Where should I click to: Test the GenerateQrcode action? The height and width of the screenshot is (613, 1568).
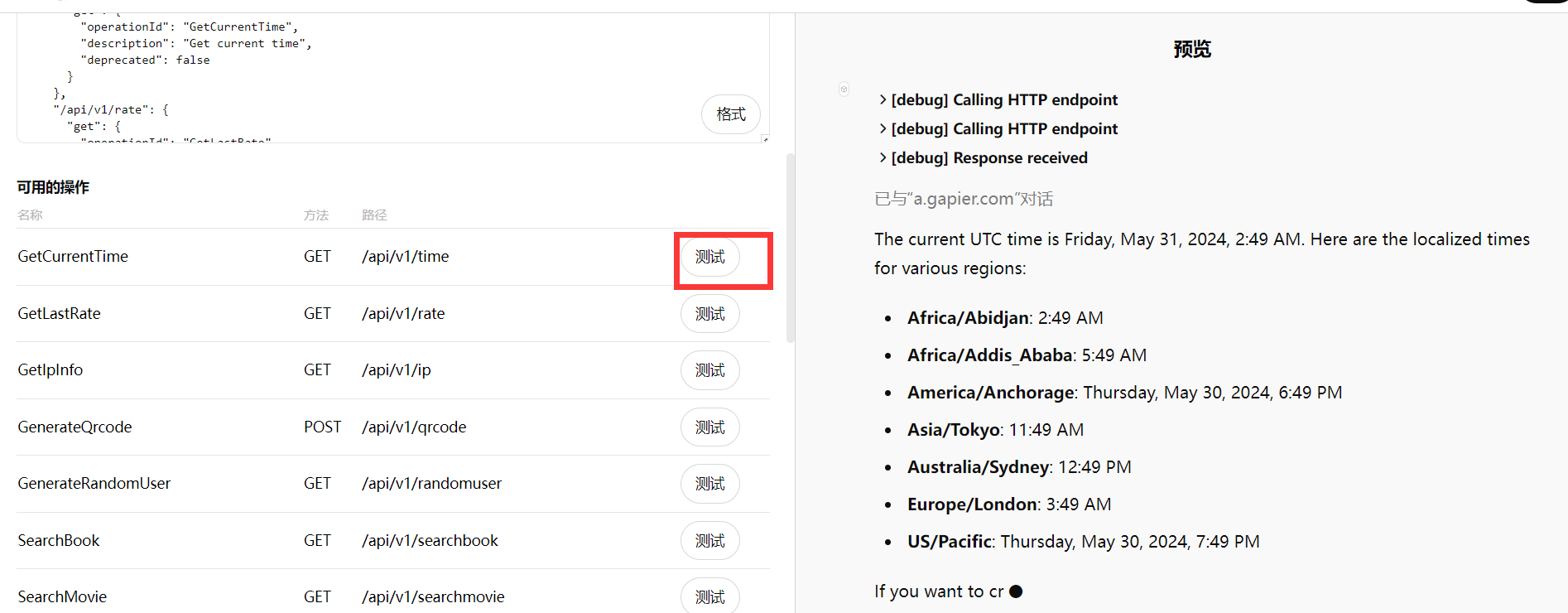tap(709, 427)
